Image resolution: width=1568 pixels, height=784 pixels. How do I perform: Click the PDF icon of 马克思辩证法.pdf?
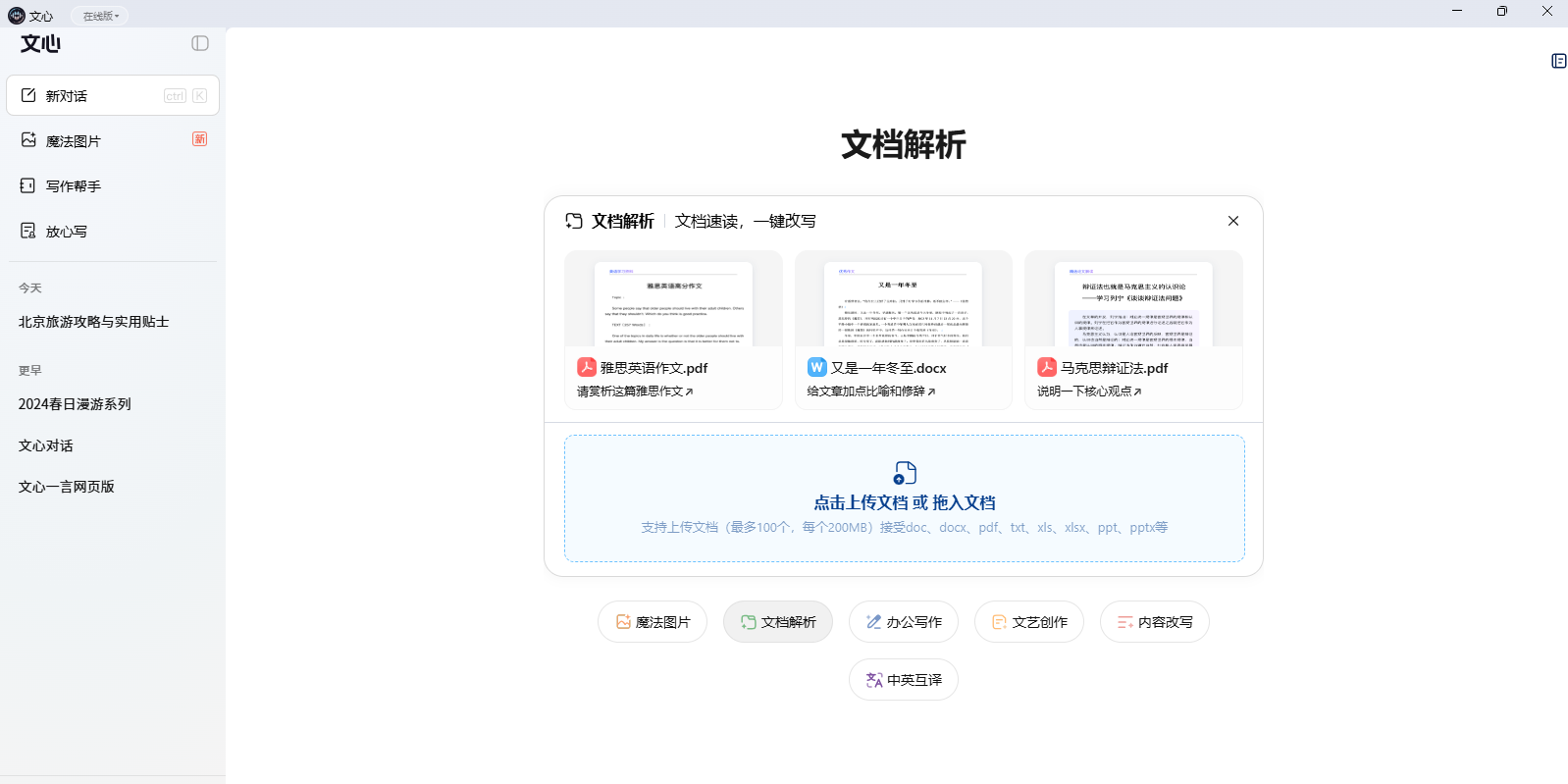point(1047,367)
